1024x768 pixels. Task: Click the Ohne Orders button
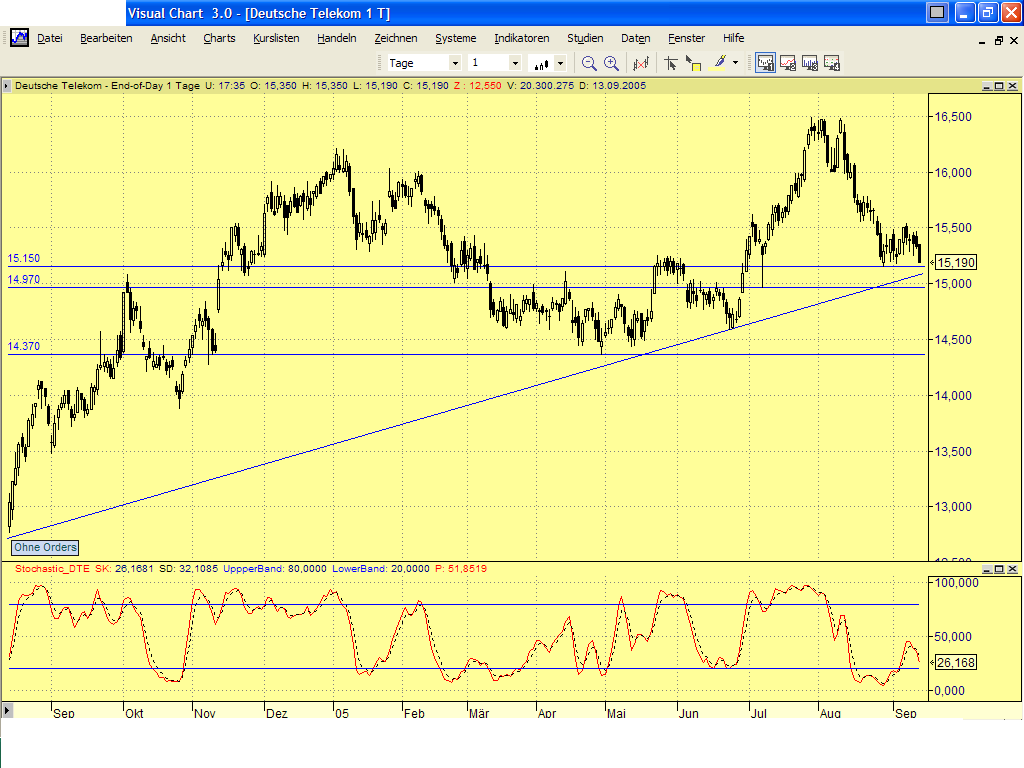coord(44,547)
